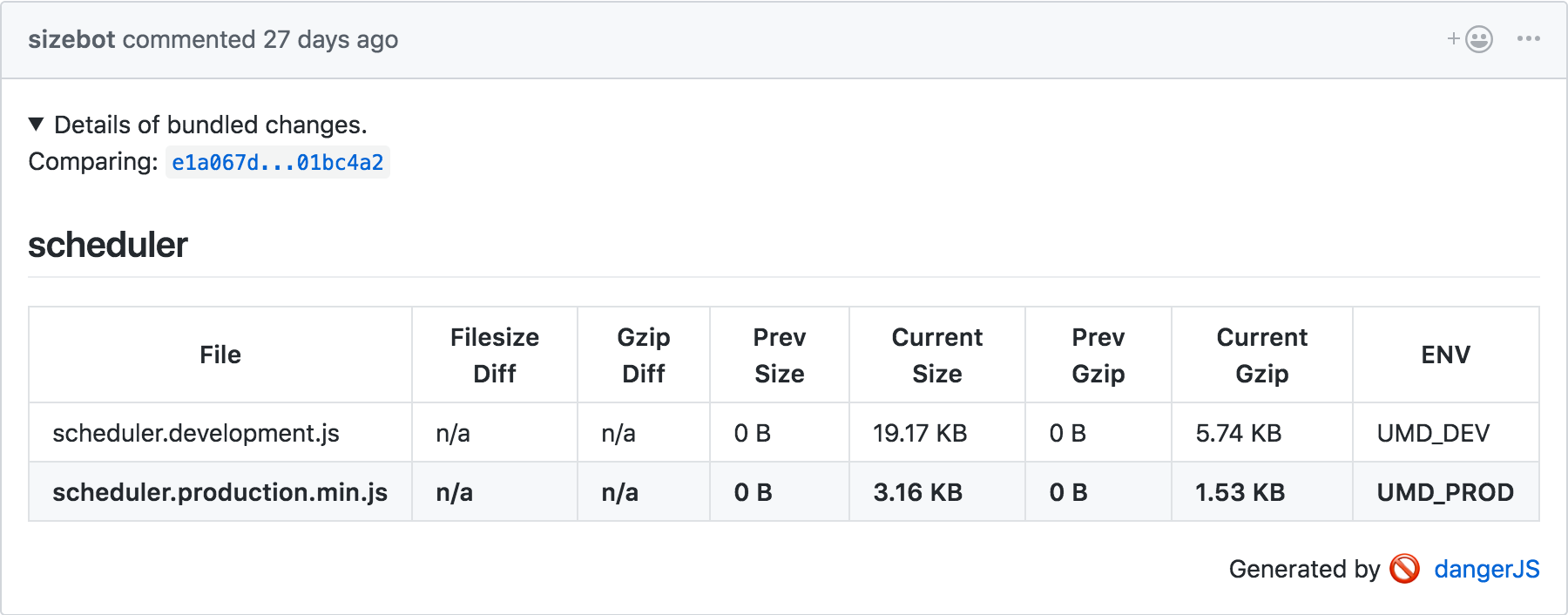
Task: Click the scheduler section heading
Action: point(108,245)
